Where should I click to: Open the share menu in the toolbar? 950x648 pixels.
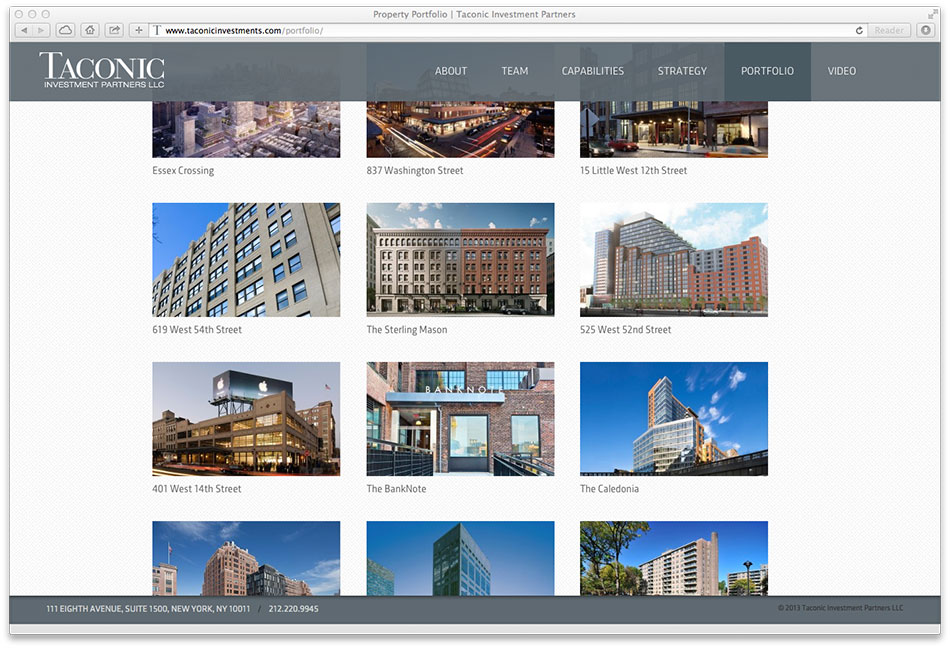[x=113, y=30]
